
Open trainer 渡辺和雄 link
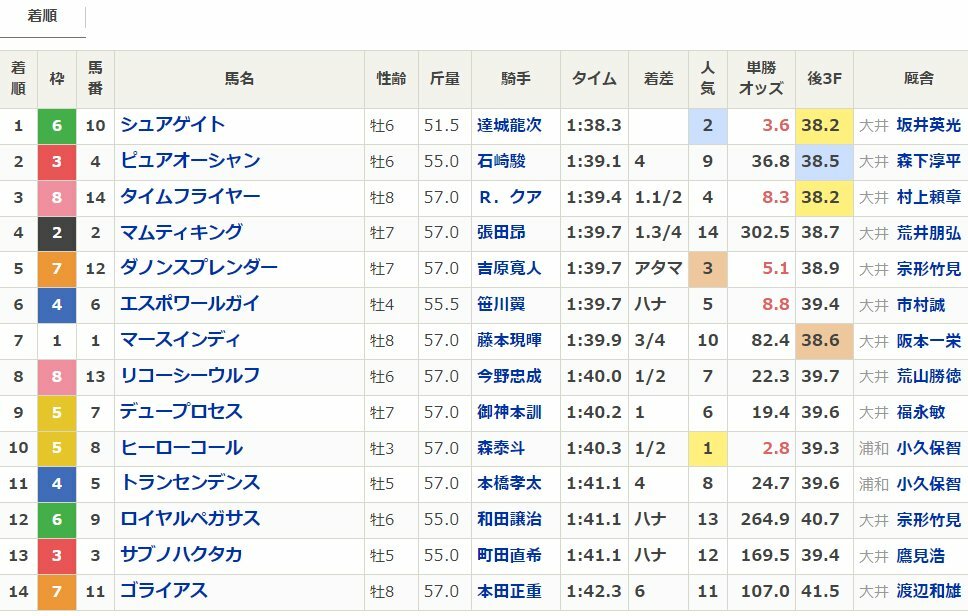tap(928, 591)
